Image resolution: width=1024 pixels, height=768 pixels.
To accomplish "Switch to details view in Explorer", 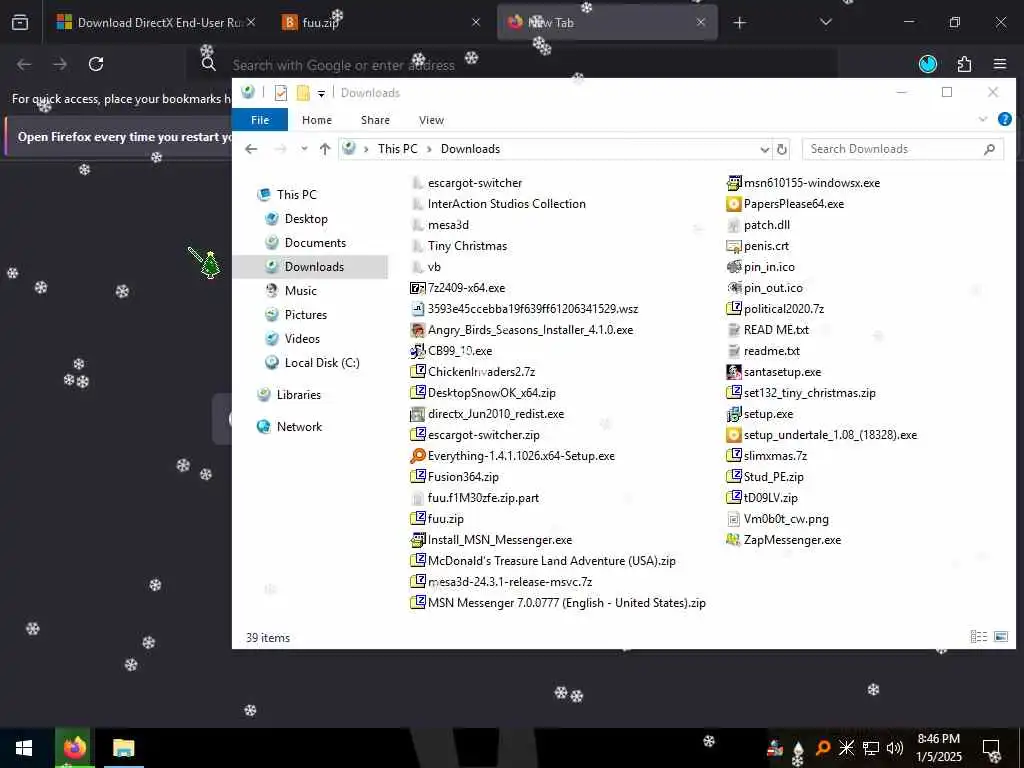I will [x=978, y=637].
